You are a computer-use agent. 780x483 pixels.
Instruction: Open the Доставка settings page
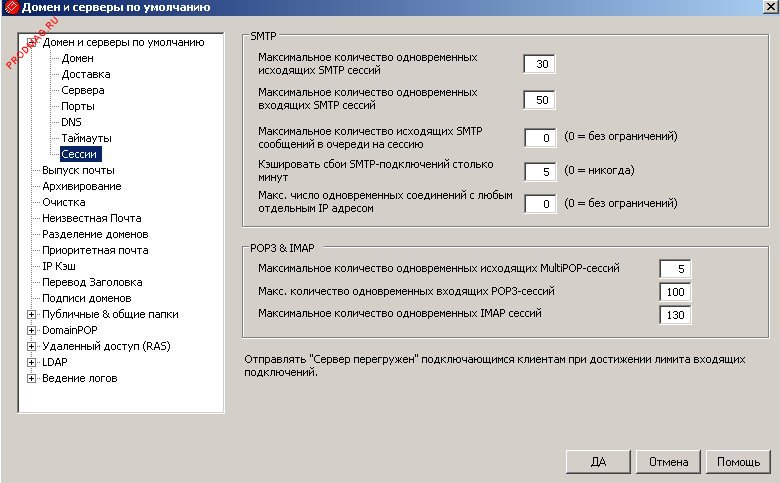coord(85,74)
